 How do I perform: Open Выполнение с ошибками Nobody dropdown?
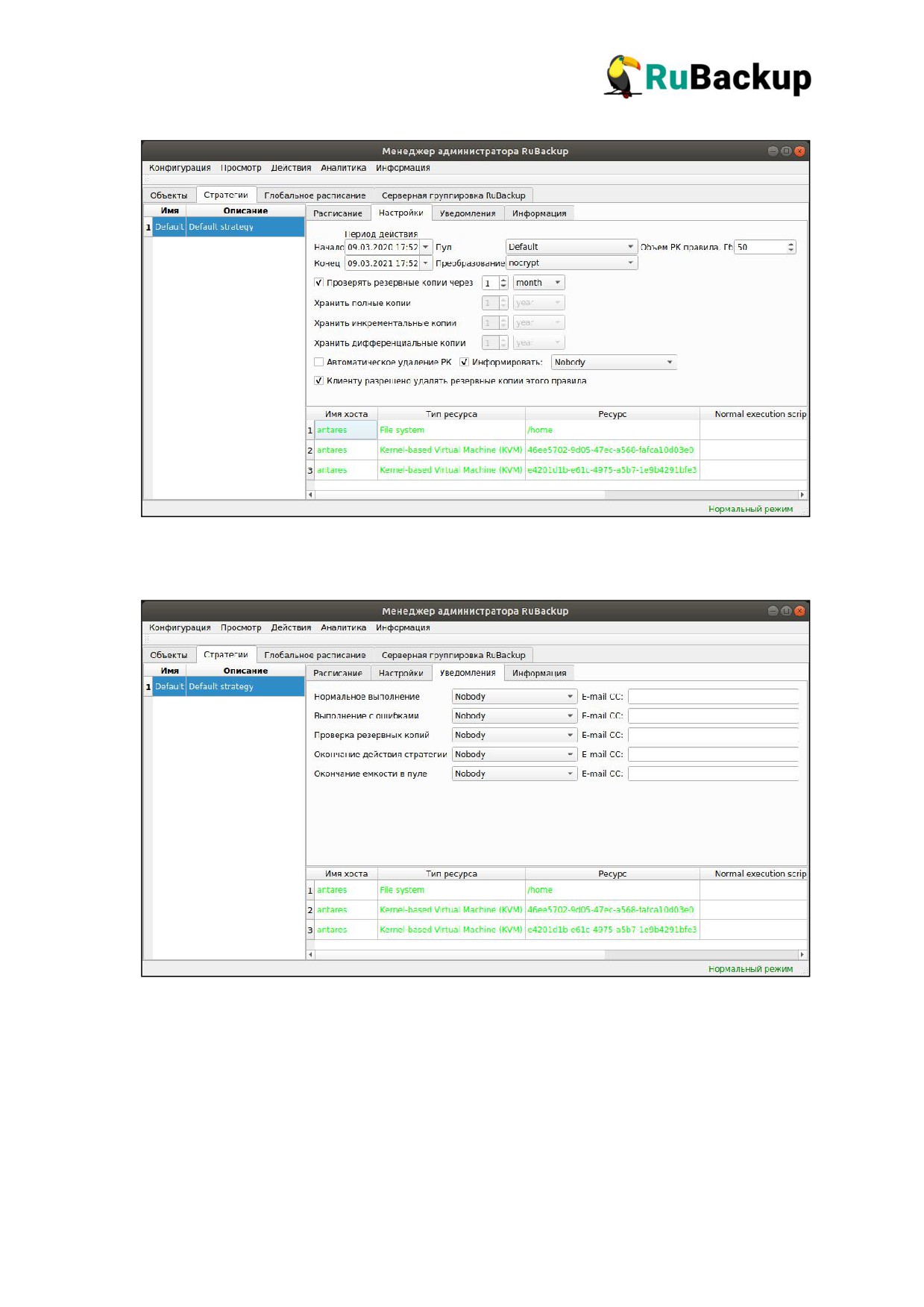(x=515, y=716)
